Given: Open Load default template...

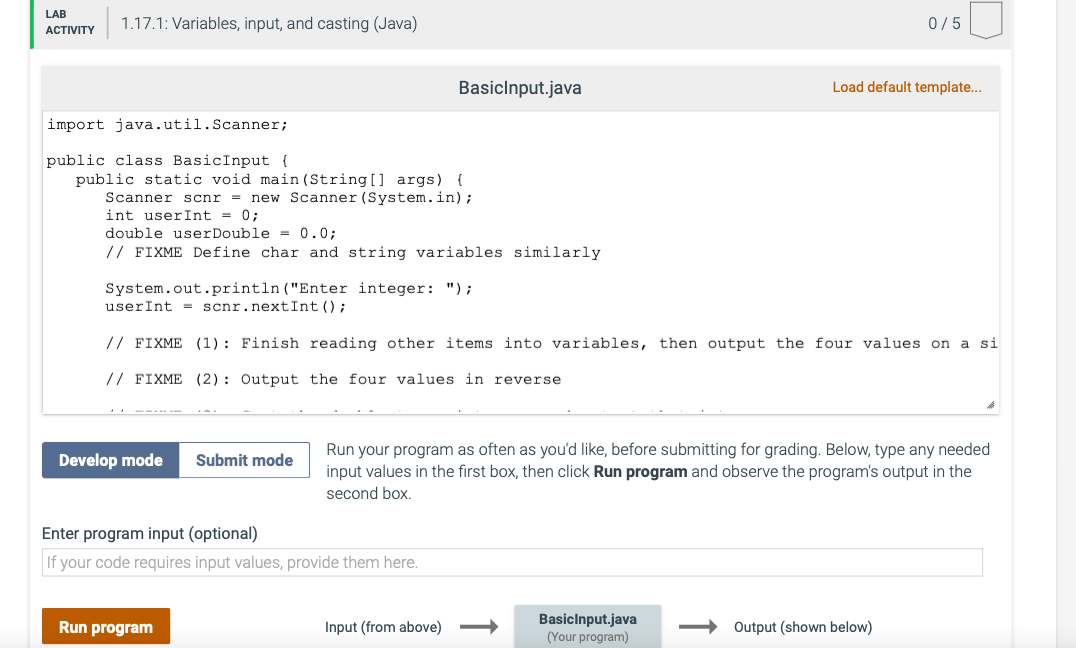Looking at the screenshot, I should (x=907, y=87).
